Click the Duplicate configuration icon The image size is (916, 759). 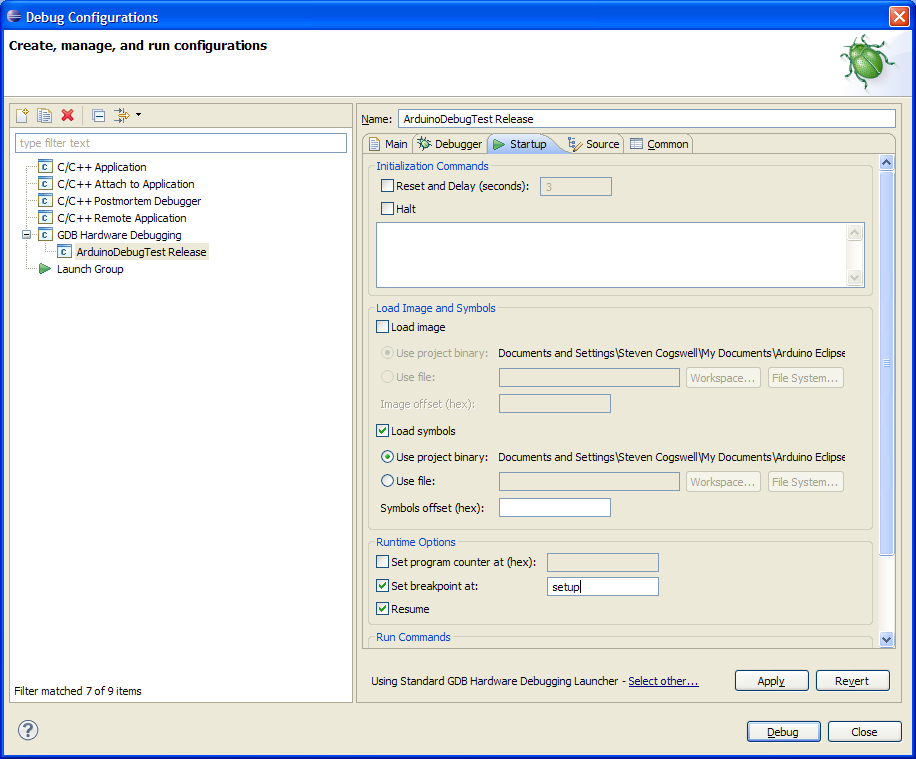coord(45,116)
